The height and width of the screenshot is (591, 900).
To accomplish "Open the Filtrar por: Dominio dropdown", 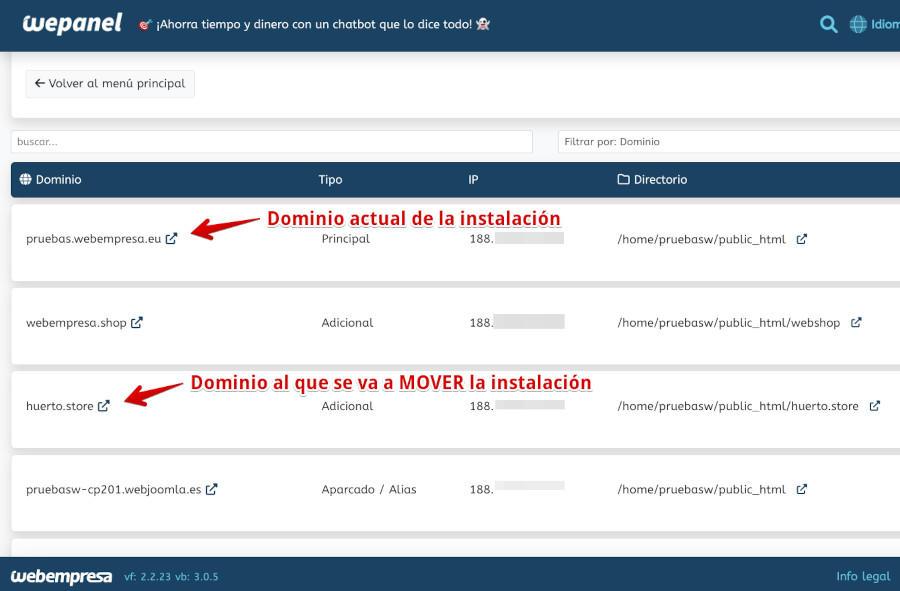I will click(x=729, y=142).
